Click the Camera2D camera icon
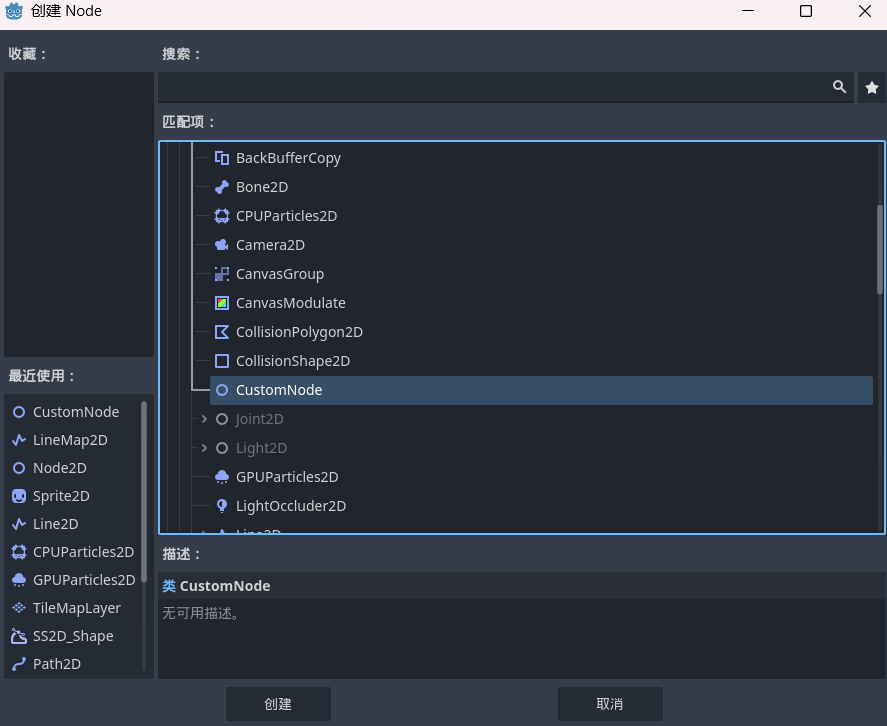Screen dimensions: 887x726 (222, 245)
